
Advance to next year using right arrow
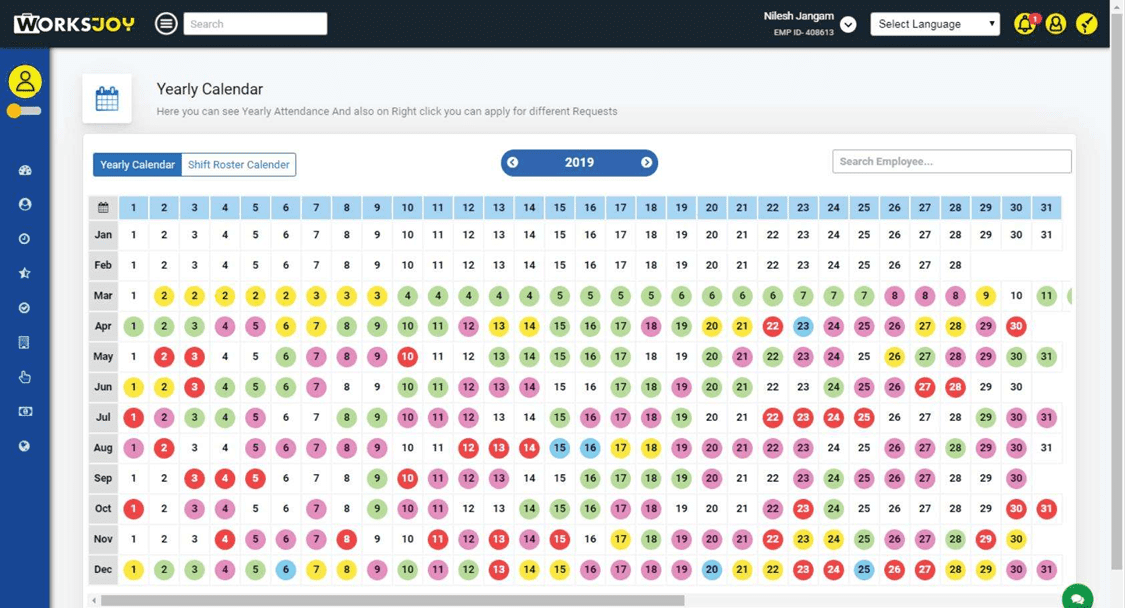point(646,163)
